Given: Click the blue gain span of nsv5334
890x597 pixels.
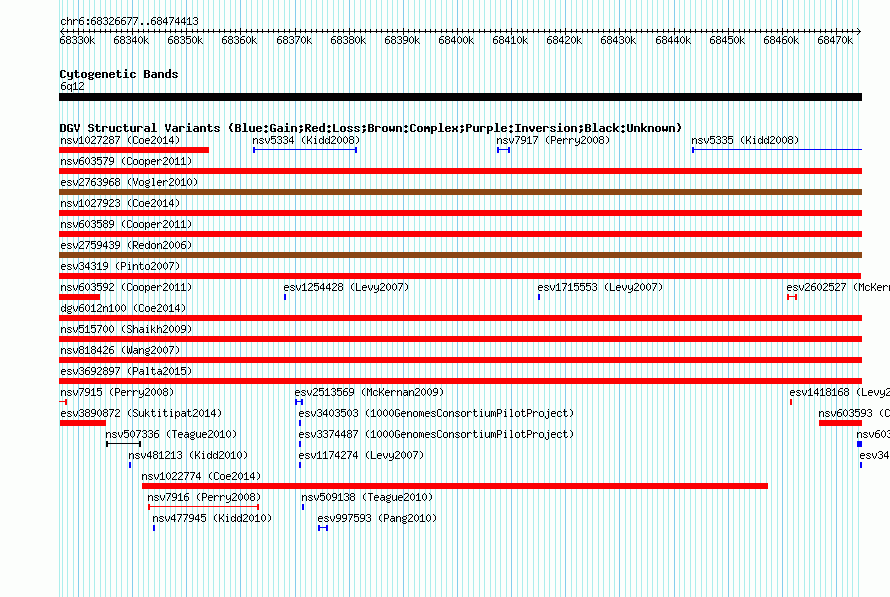Looking at the screenshot, I should coord(305,150).
